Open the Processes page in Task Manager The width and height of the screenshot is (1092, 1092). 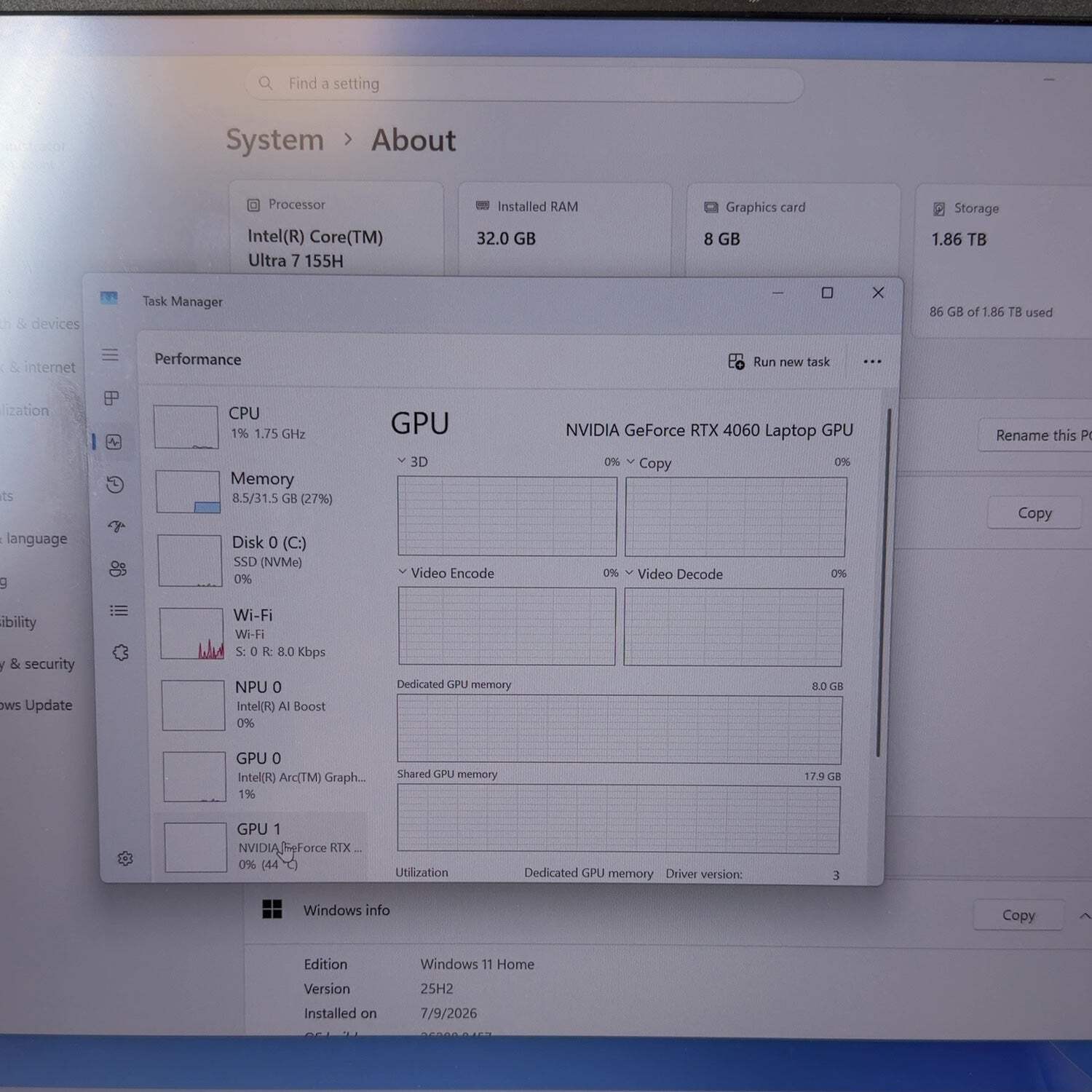tap(111, 398)
